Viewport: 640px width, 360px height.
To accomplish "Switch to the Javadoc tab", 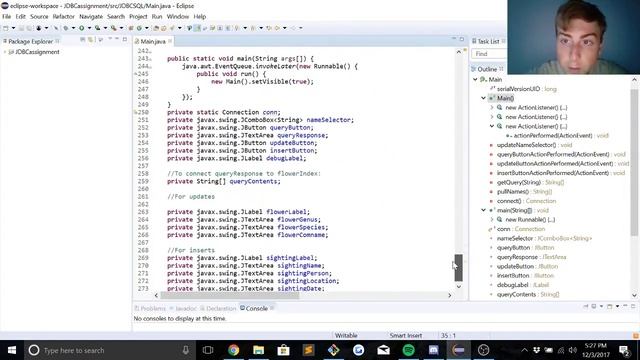I will click(183, 308).
